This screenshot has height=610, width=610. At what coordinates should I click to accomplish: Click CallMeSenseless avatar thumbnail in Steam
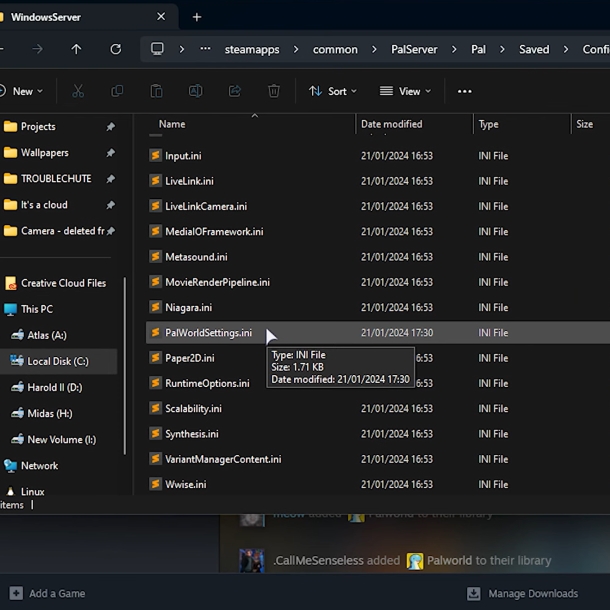click(252, 561)
